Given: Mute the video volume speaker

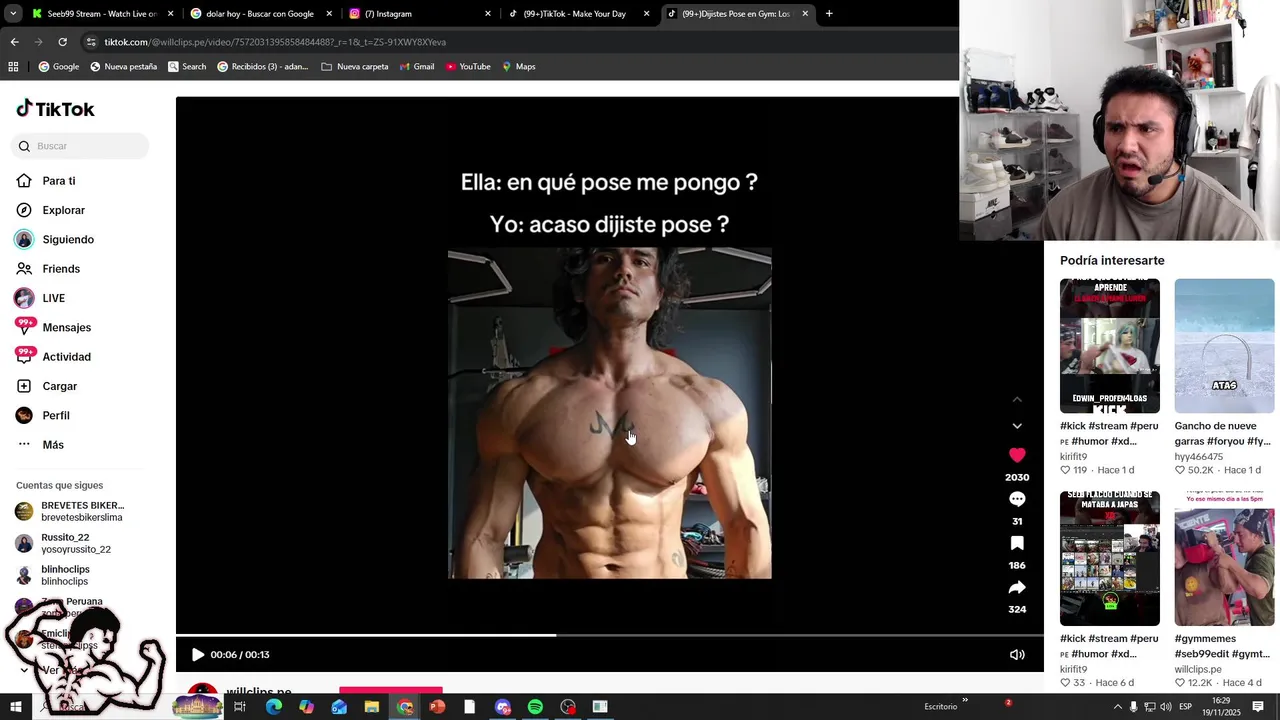Looking at the screenshot, I should tap(1017, 655).
